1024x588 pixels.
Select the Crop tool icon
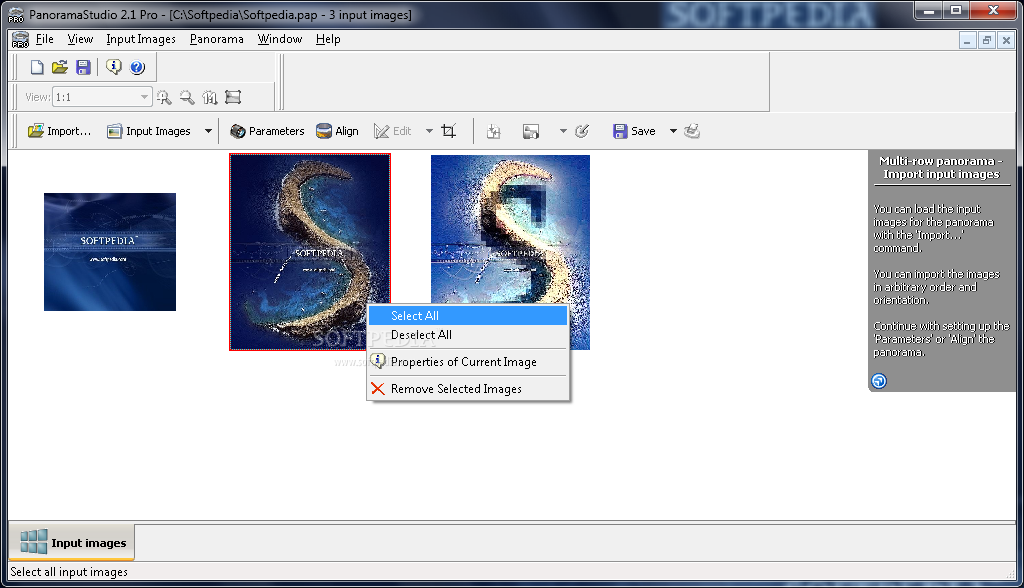(449, 131)
